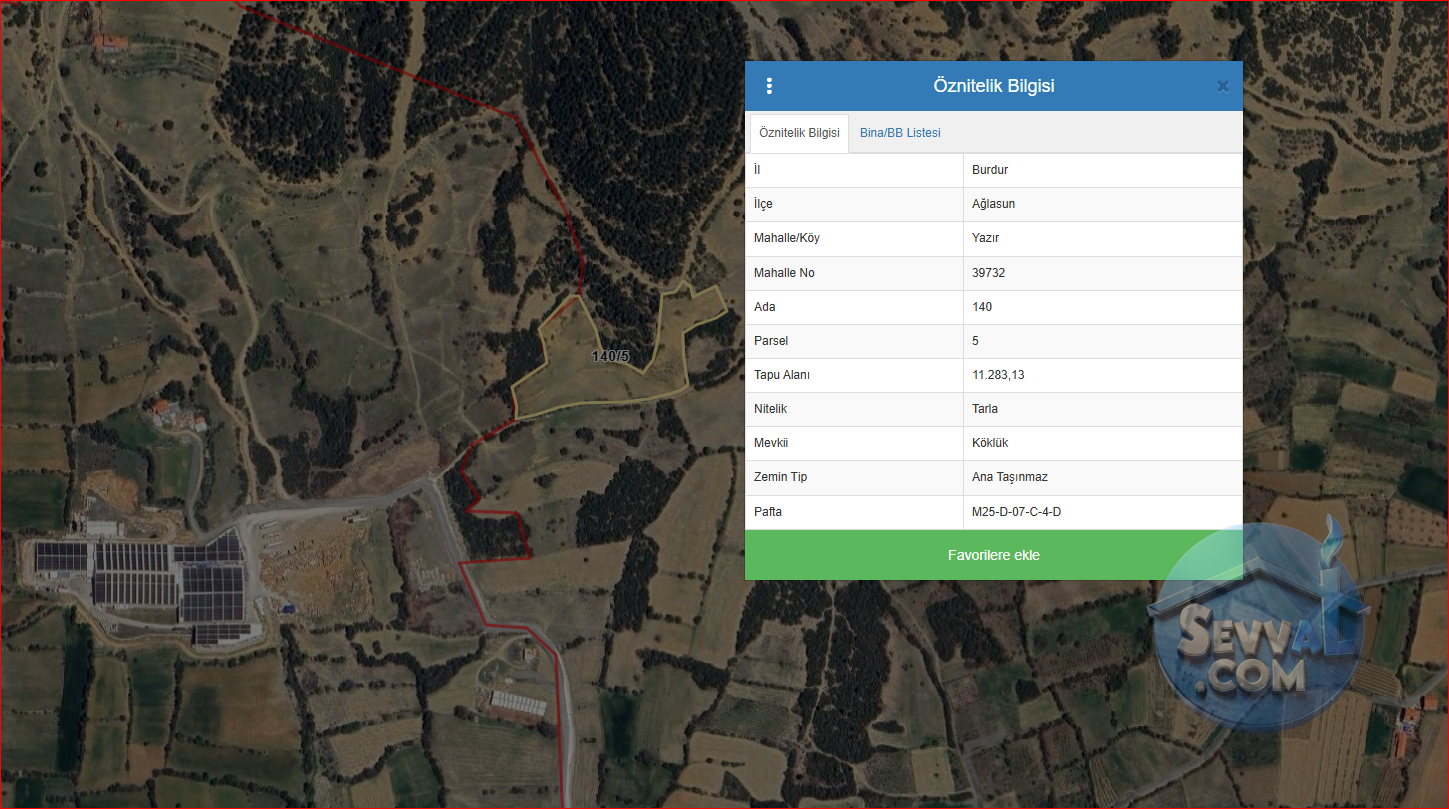Click the Pafta value M25-D-07-C-4-D
Screen dimensions: 1449x809
coord(1016,511)
